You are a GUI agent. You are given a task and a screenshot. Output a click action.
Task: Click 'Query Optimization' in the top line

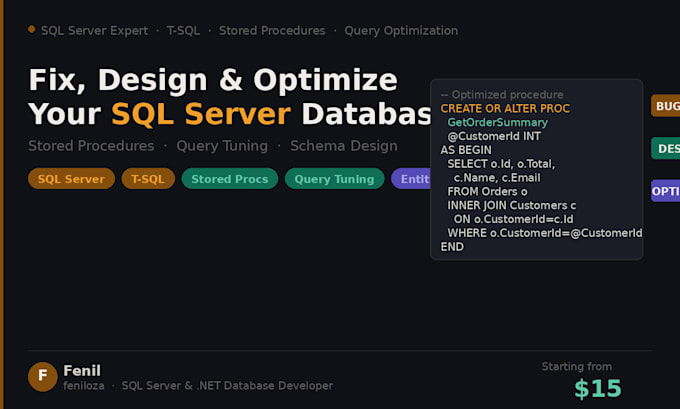click(401, 31)
